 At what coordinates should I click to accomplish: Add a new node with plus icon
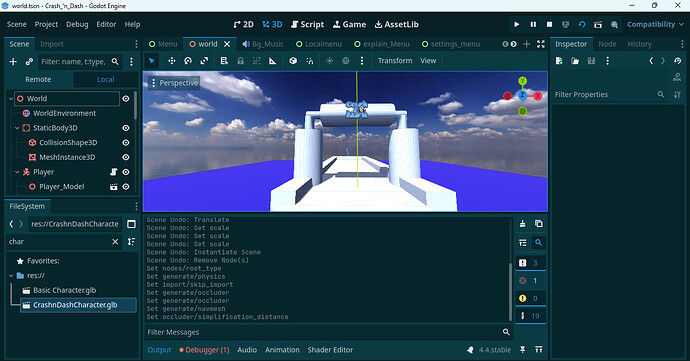pyautogui.click(x=13, y=62)
